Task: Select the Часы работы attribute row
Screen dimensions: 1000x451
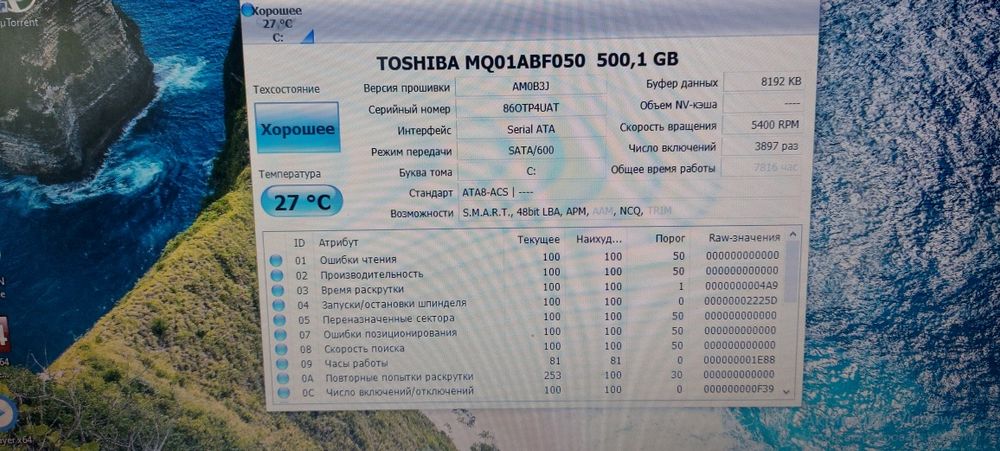Action: (529, 361)
